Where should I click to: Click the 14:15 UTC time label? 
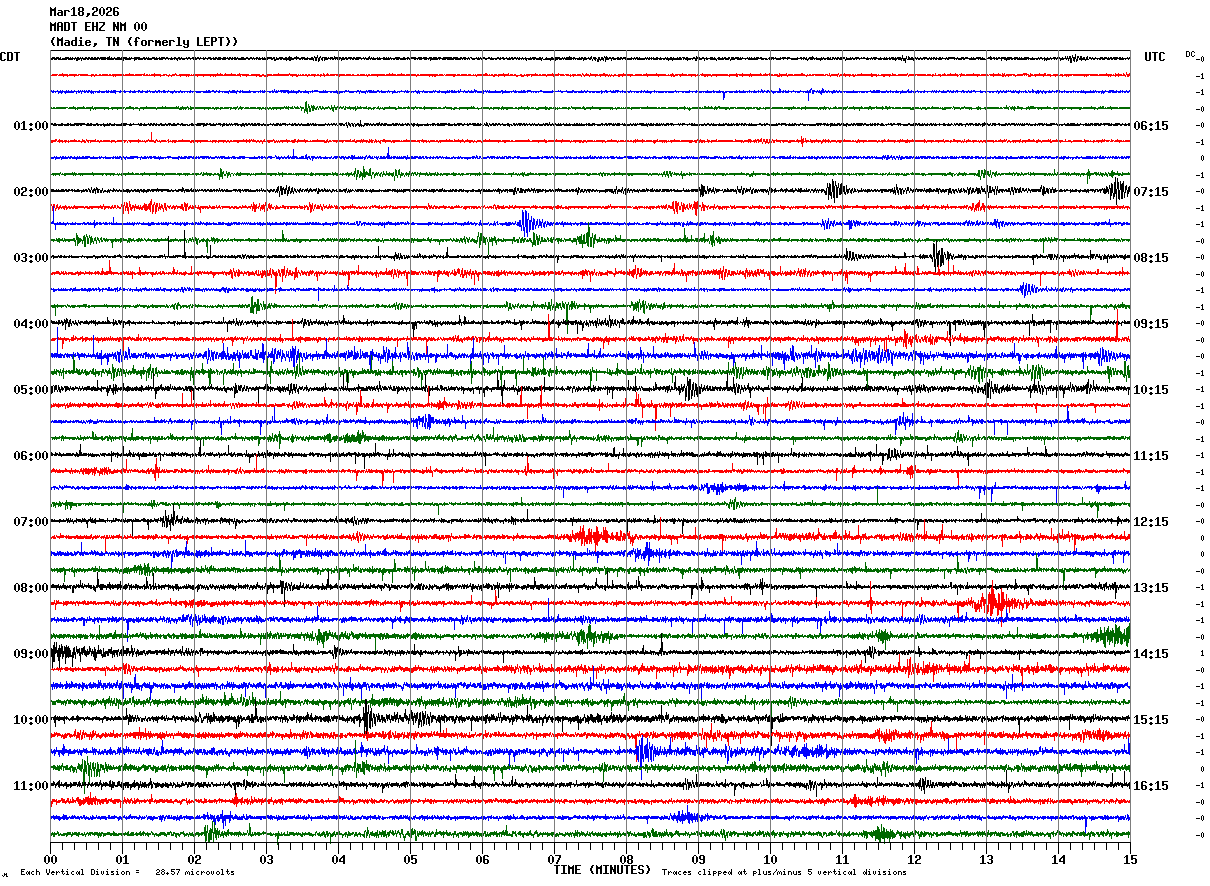pos(1152,654)
